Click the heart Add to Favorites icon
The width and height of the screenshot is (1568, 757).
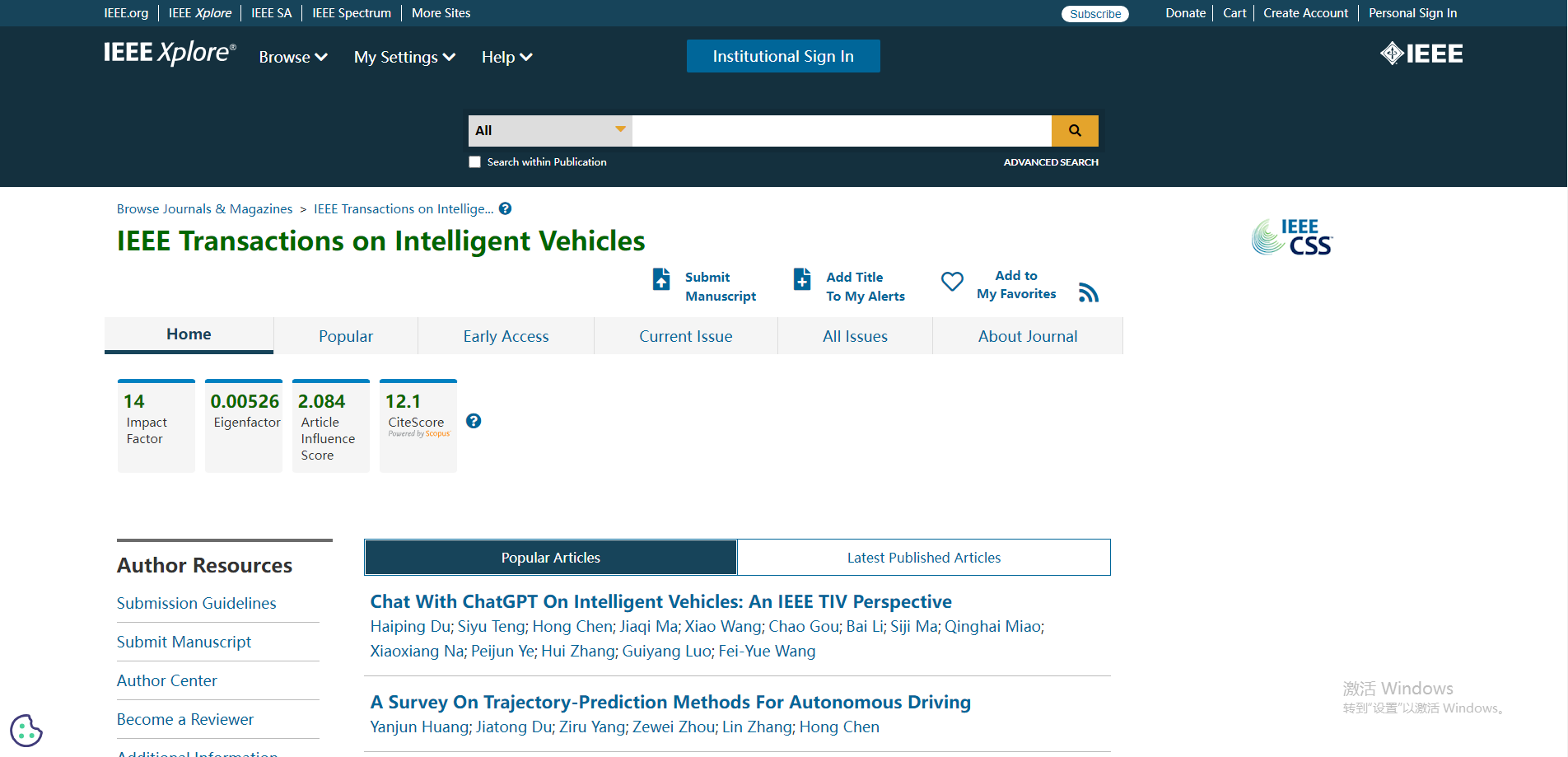tap(952, 282)
